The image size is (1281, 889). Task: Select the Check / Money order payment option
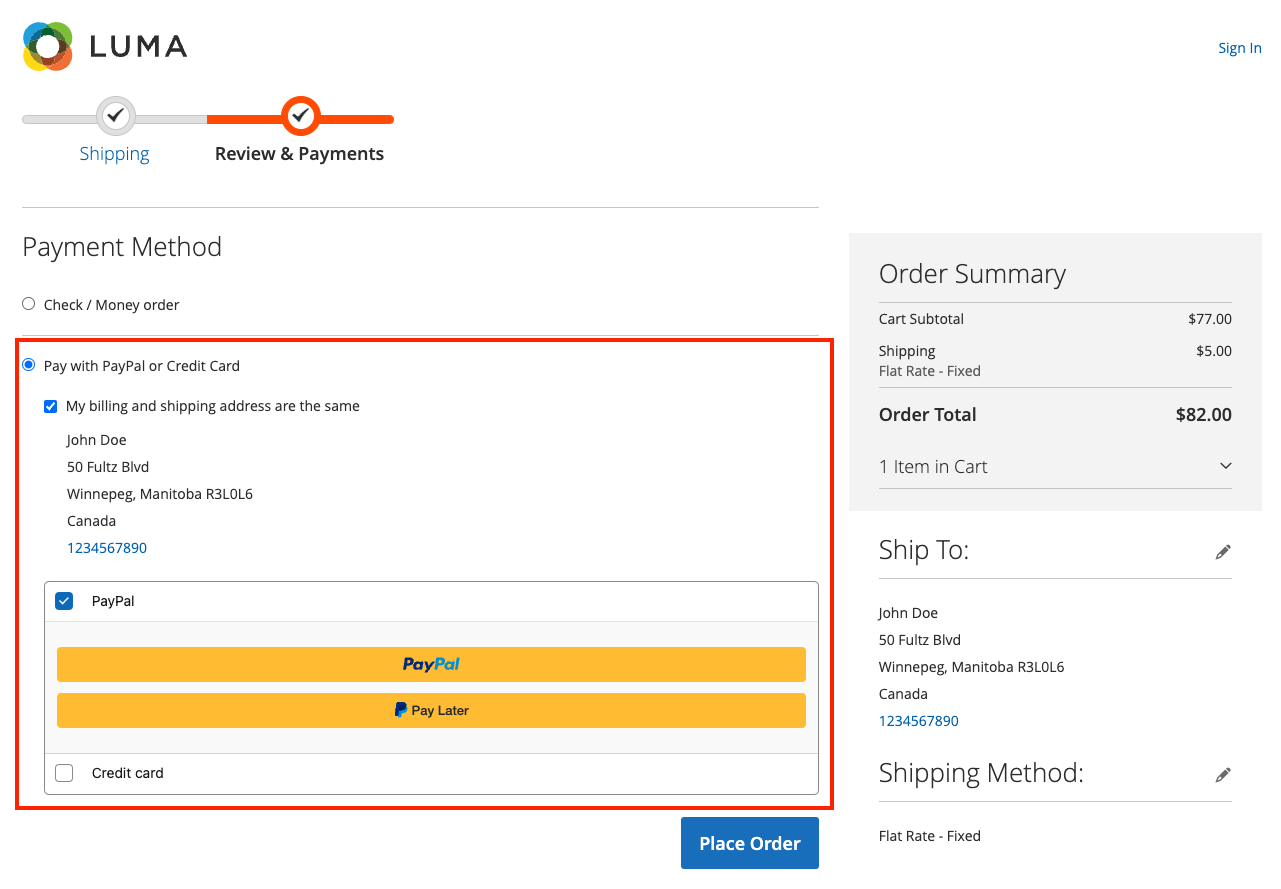(28, 303)
